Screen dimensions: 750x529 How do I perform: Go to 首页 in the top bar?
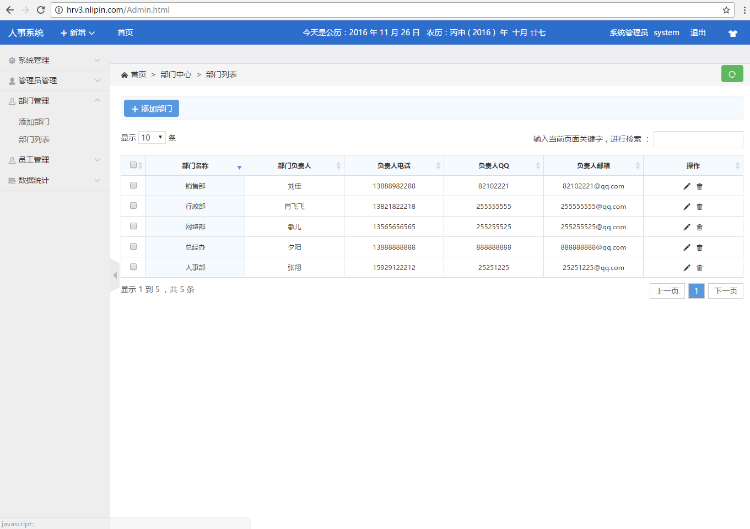tap(125, 33)
